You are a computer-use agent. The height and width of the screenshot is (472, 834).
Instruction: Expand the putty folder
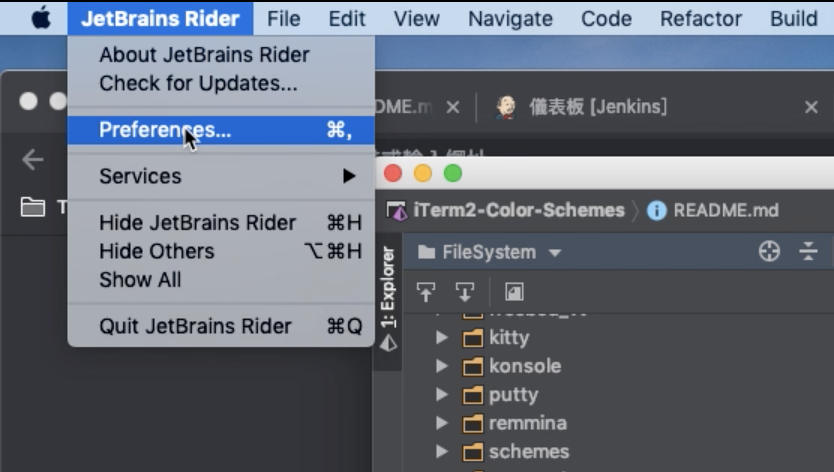pyautogui.click(x=441, y=394)
